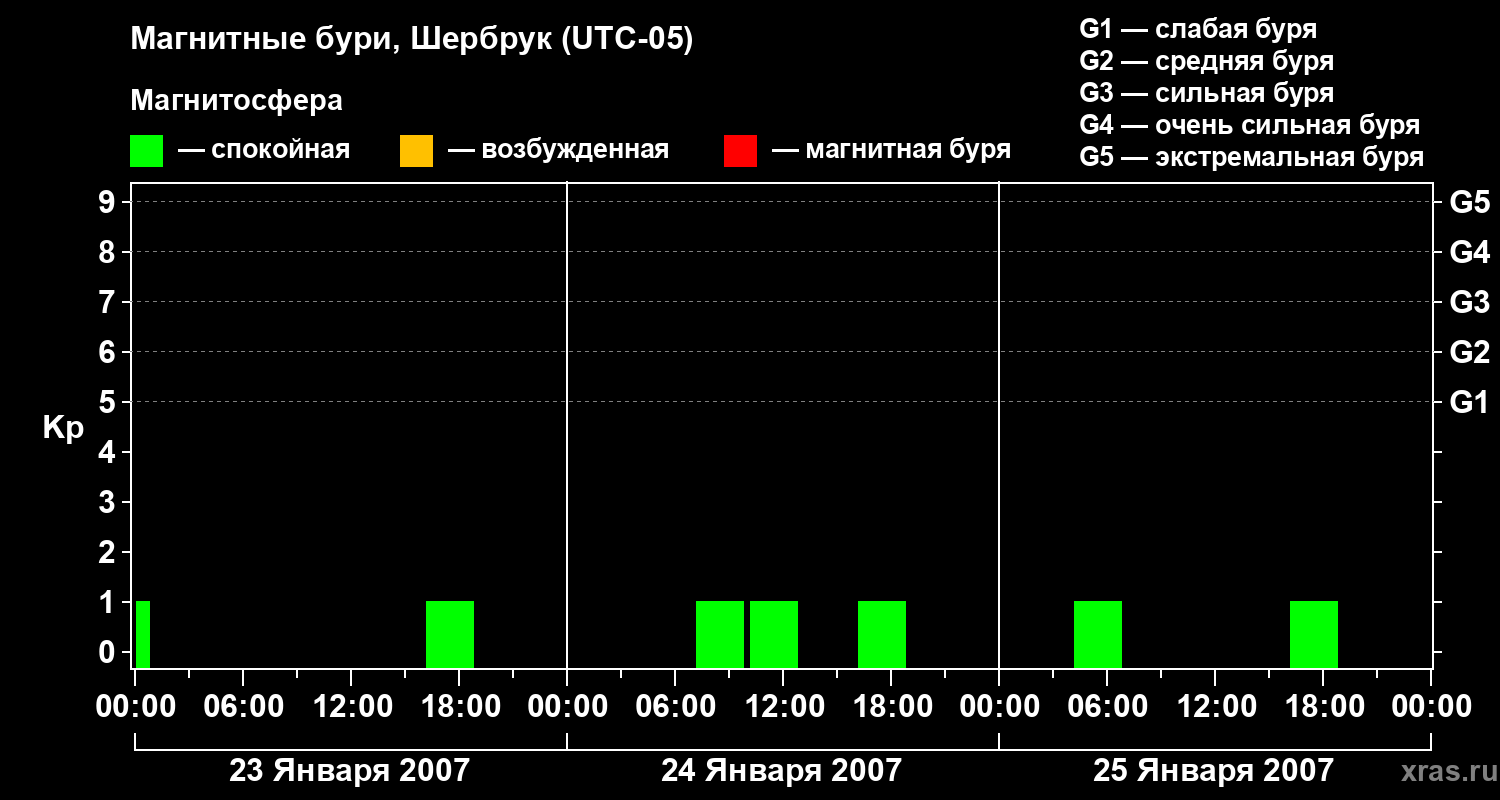This screenshot has height=800, width=1500.
Task: Click the 'магнитная буря' legend label
Action: point(908,151)
